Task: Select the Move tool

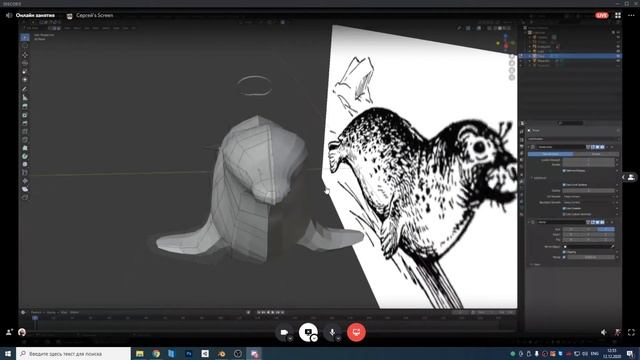Action: click(x=25, y=55)
